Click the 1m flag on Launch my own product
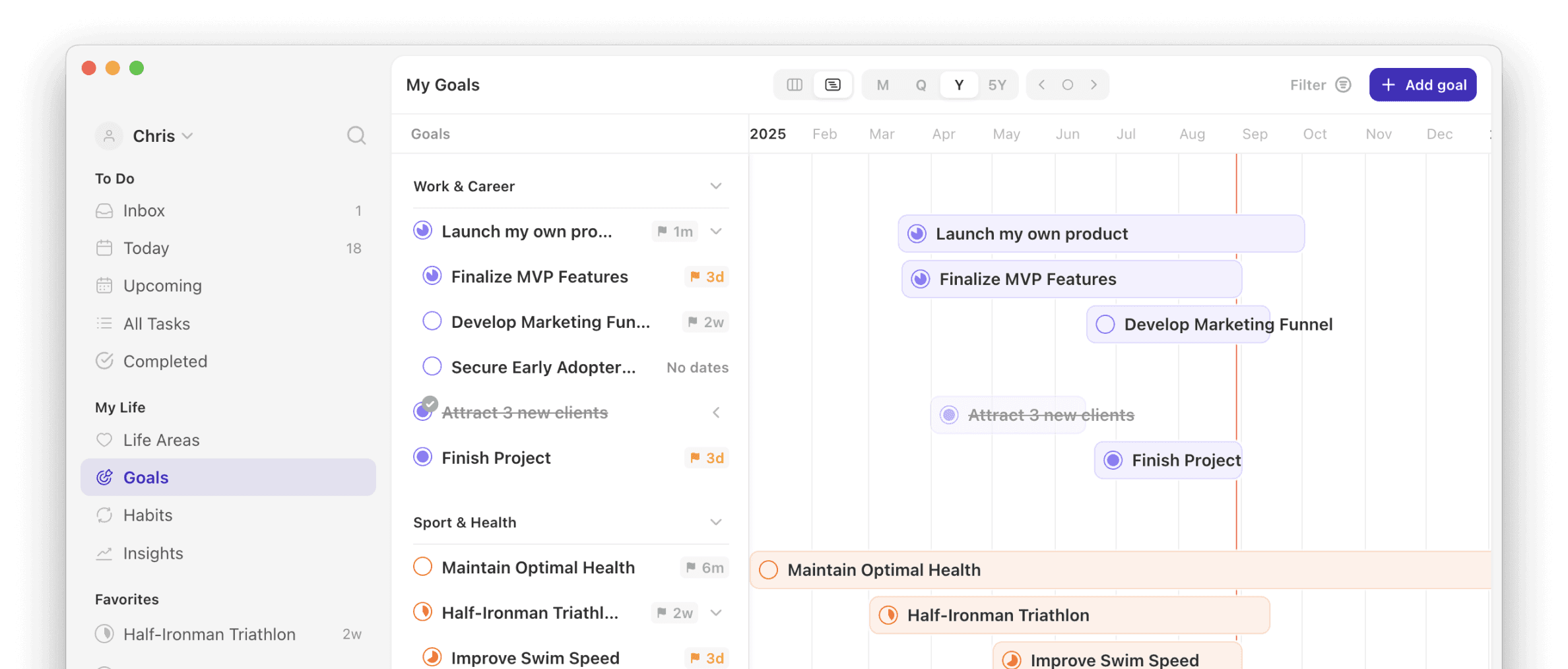This screenshot has height=669, width=1568. click(675, 232)
